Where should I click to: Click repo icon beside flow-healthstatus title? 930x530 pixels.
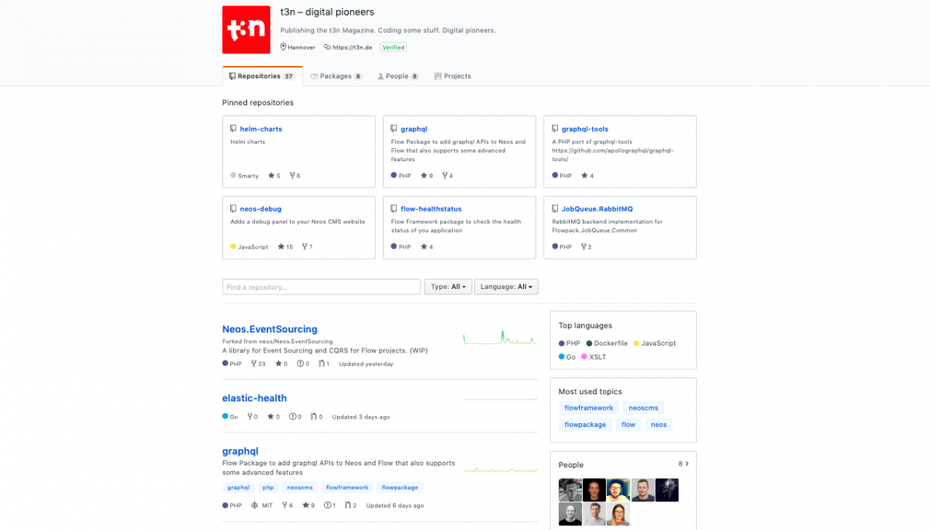click(394, 209)
